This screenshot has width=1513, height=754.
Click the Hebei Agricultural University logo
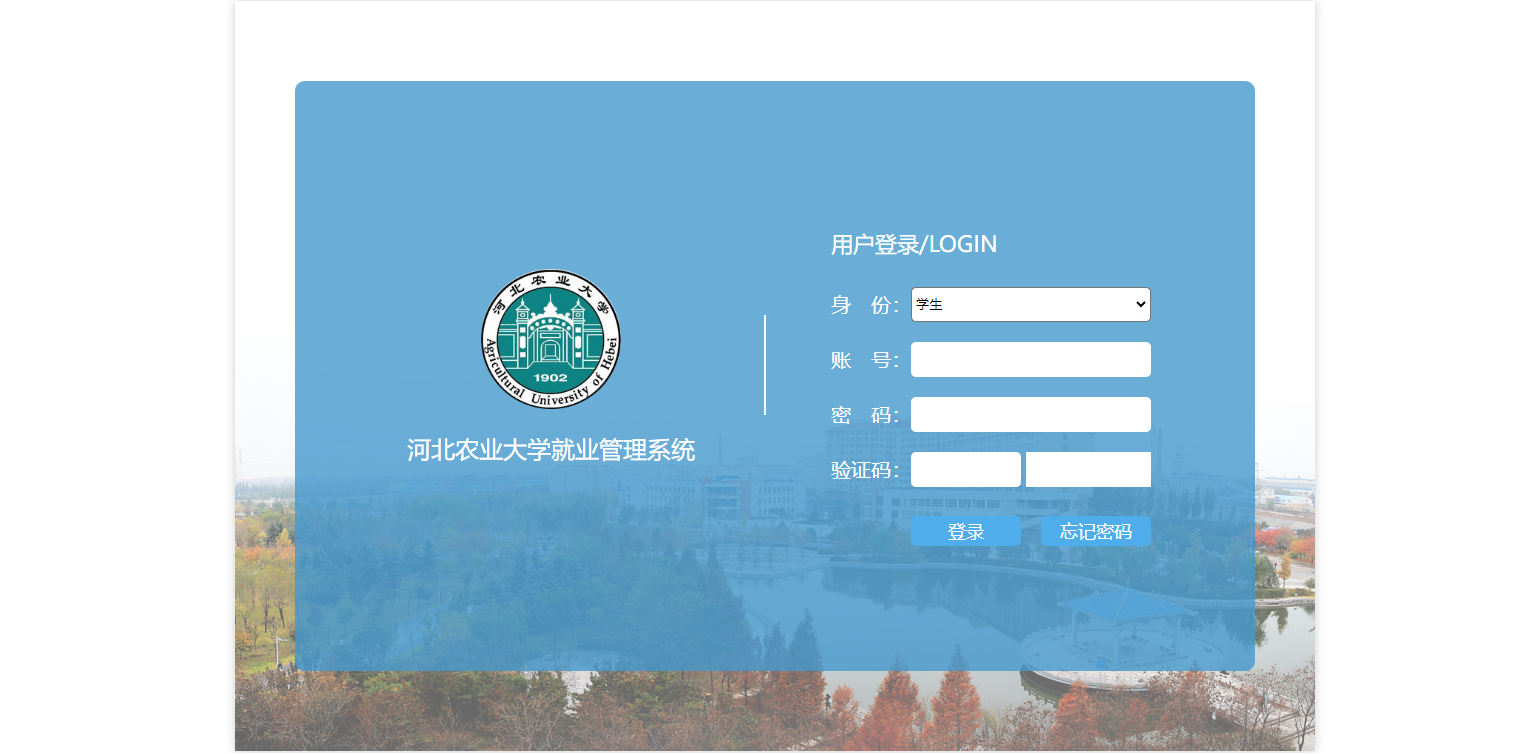point(551,339)
